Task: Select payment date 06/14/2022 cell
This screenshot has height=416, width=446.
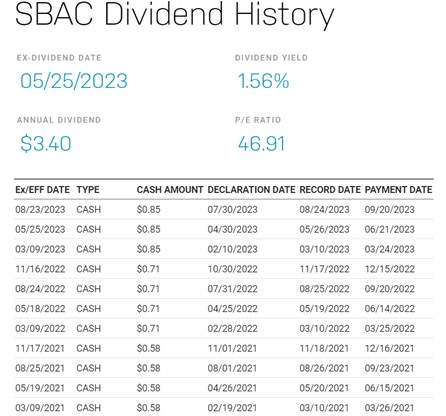Action: coord(390,309)
